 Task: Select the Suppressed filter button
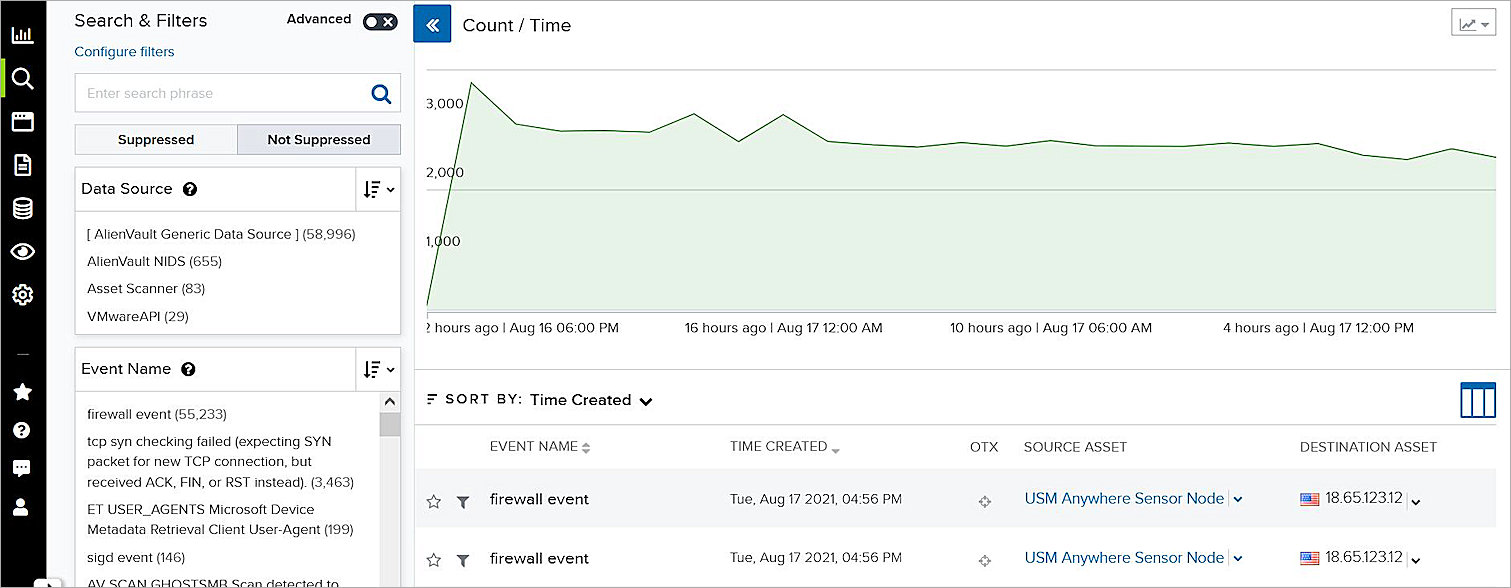(x=155, y=139)
